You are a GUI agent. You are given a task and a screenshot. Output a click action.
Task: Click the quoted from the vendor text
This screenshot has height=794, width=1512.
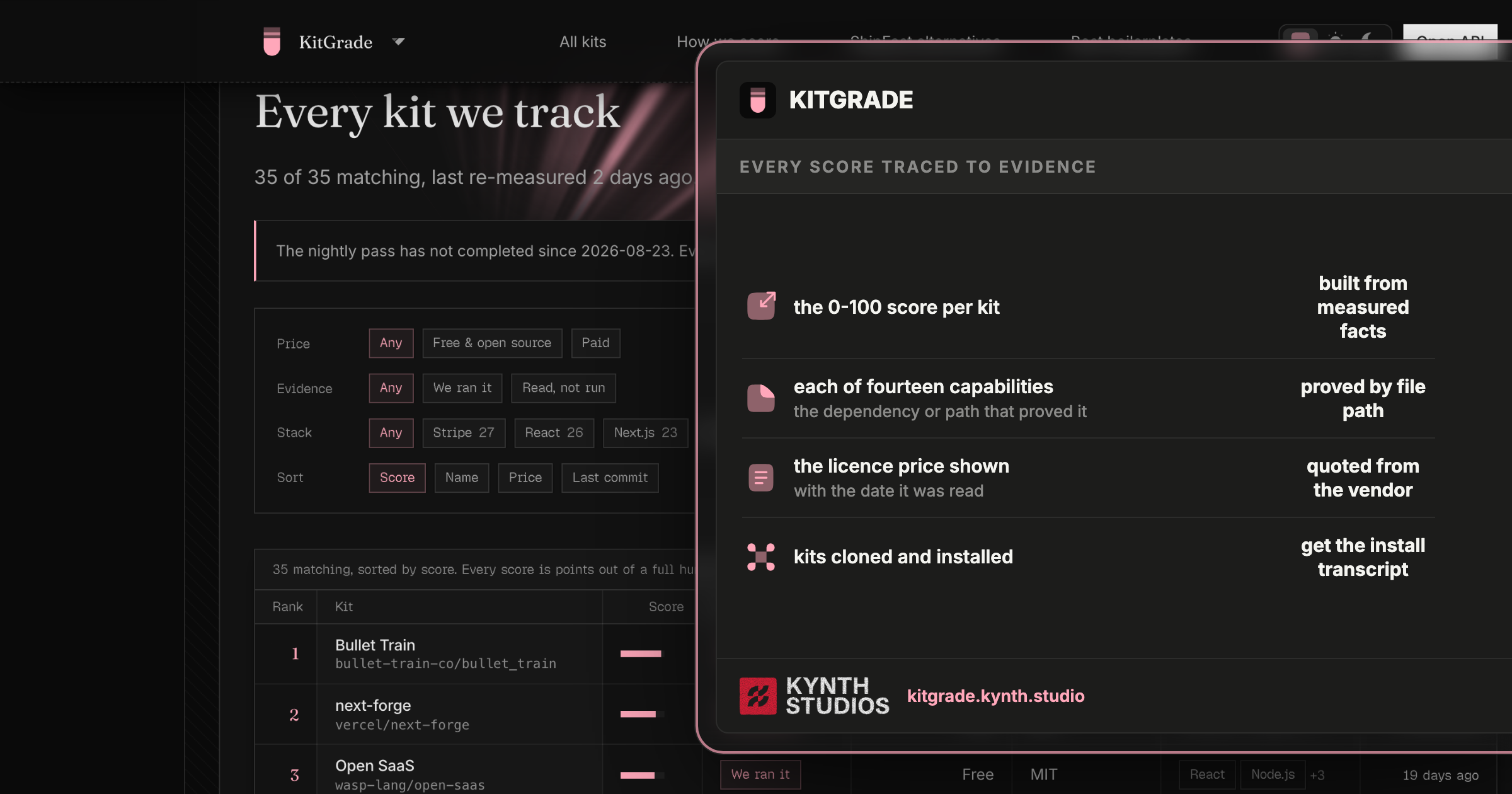(1363, 478)
